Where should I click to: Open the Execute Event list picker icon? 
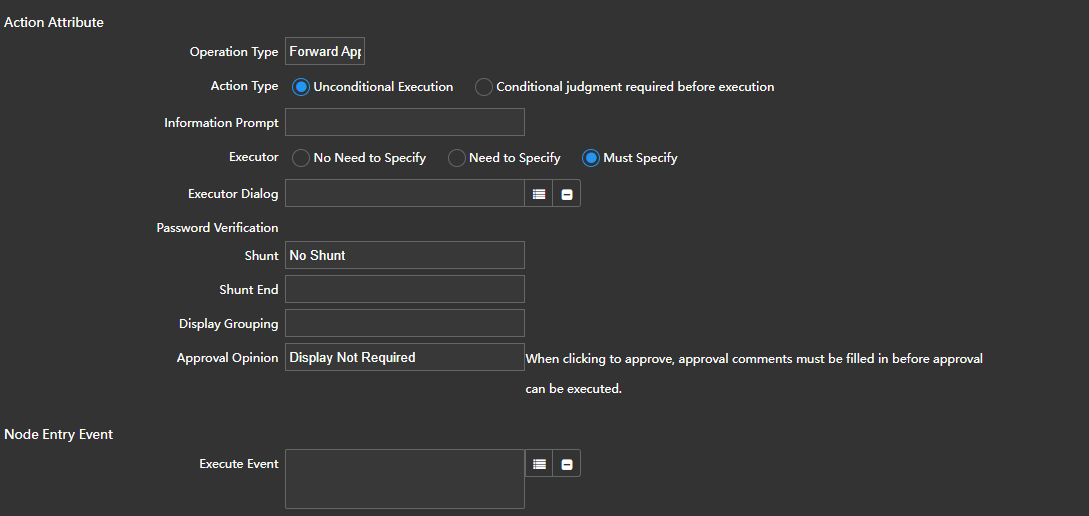[x=539, y=464]
